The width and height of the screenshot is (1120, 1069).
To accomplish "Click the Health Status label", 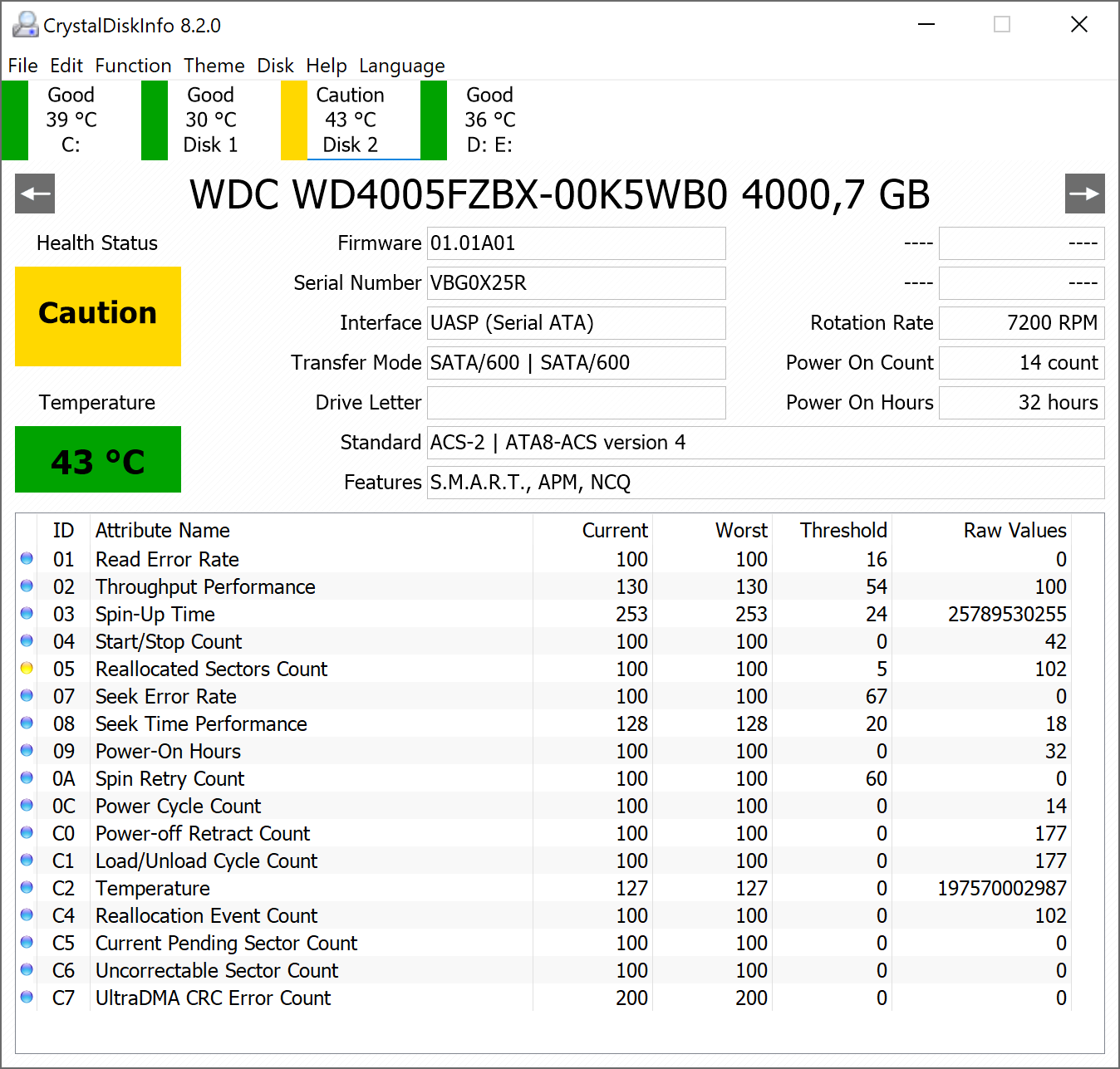I will (x=97, y=243).
